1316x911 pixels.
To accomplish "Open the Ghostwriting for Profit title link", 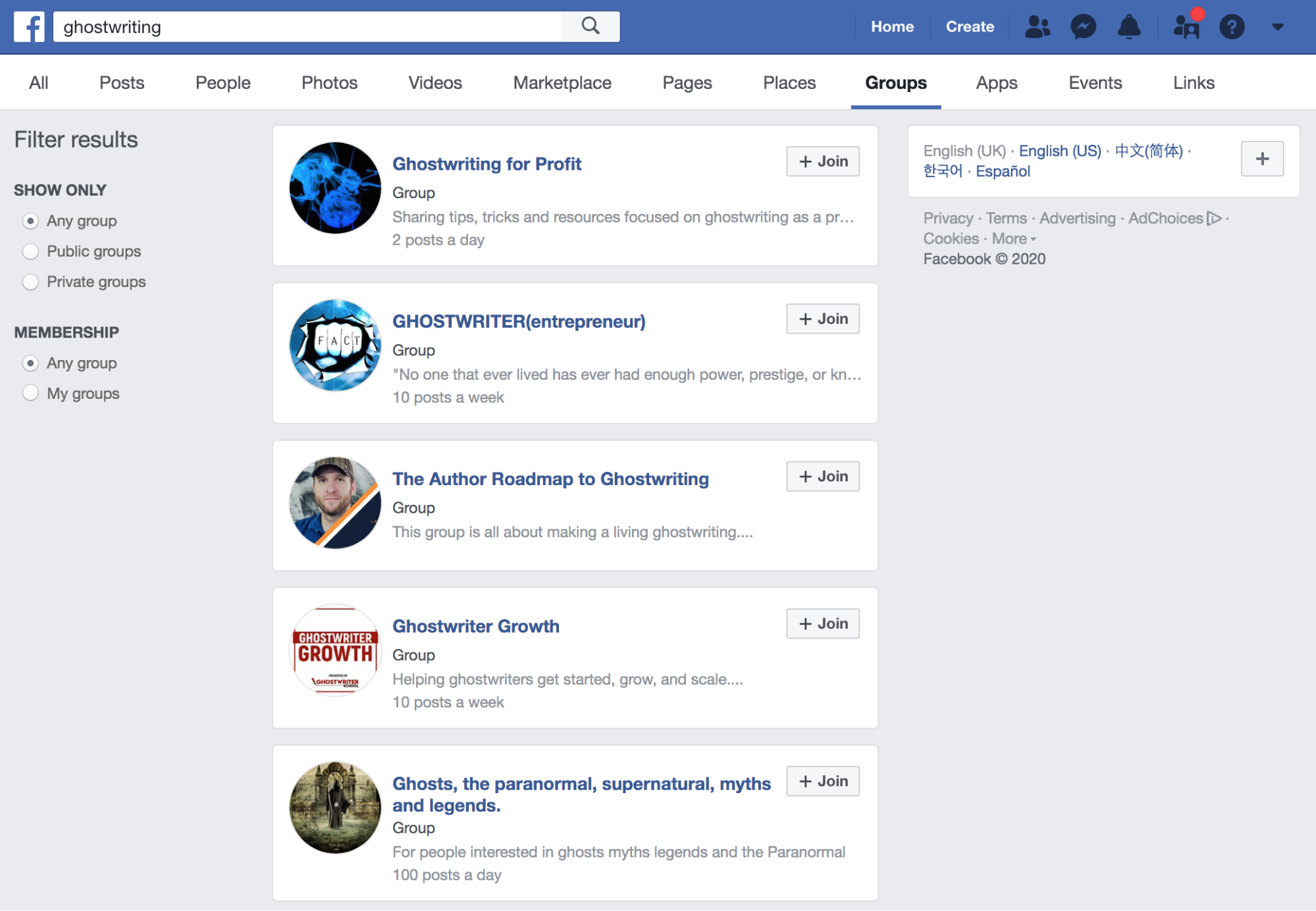I will (487, 164).
